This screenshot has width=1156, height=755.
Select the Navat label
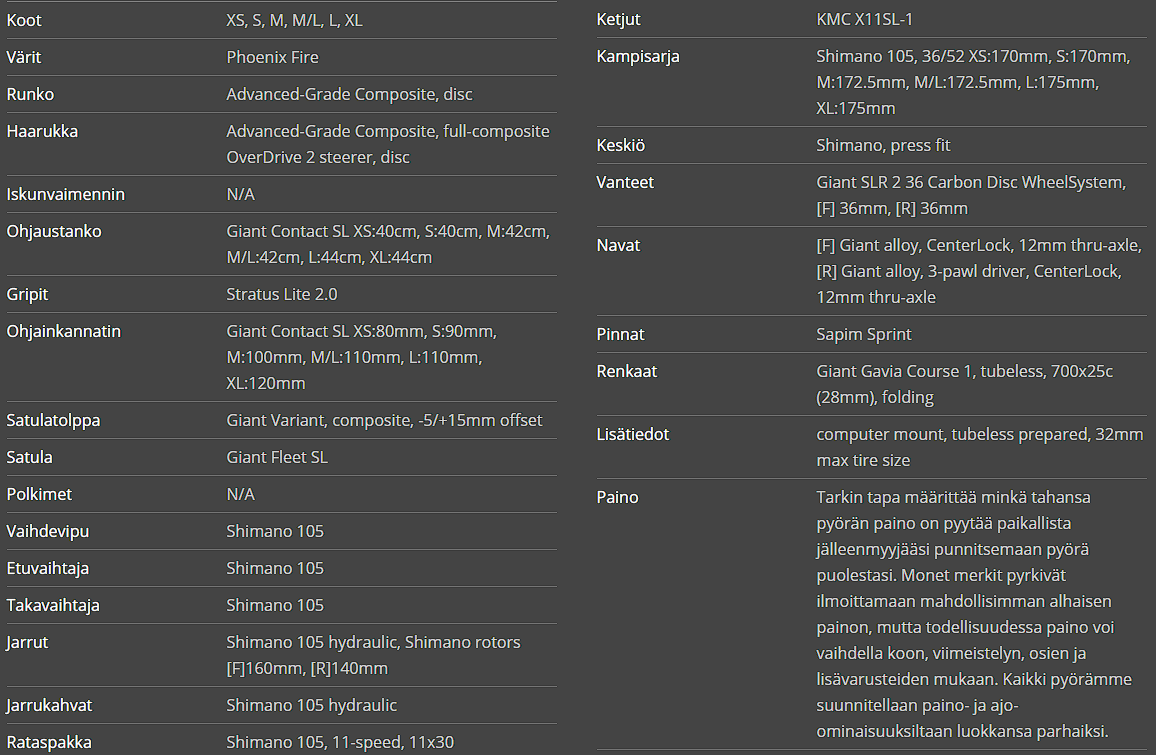click(618, 245)
